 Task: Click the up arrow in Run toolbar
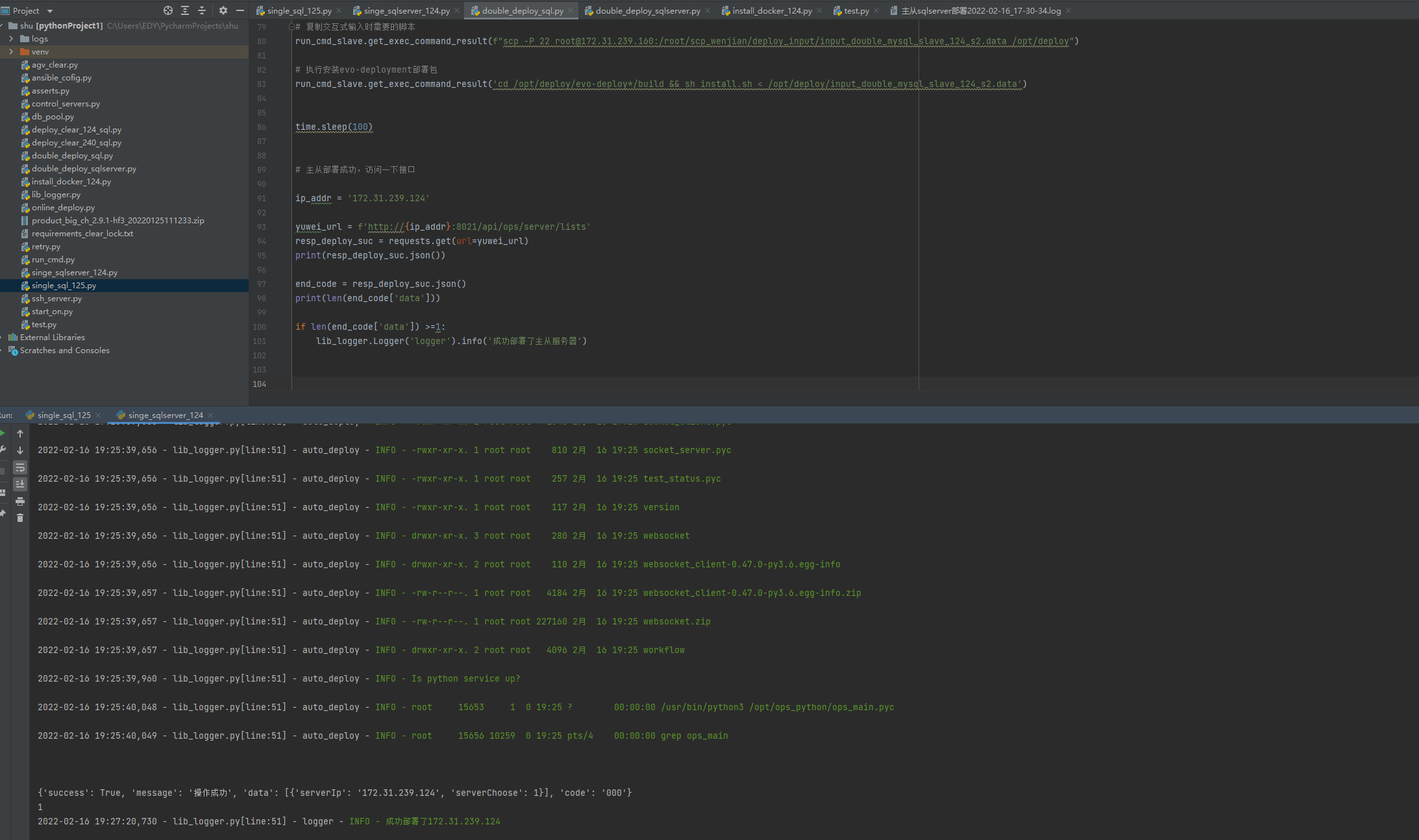[20, 434]
